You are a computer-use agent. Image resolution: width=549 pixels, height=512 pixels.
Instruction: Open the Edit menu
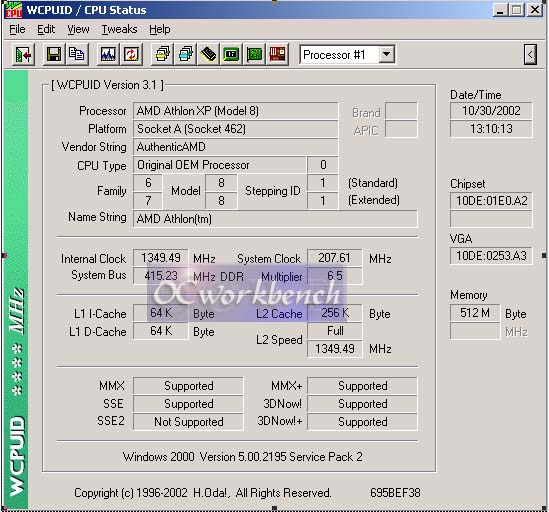pos(46,29)
